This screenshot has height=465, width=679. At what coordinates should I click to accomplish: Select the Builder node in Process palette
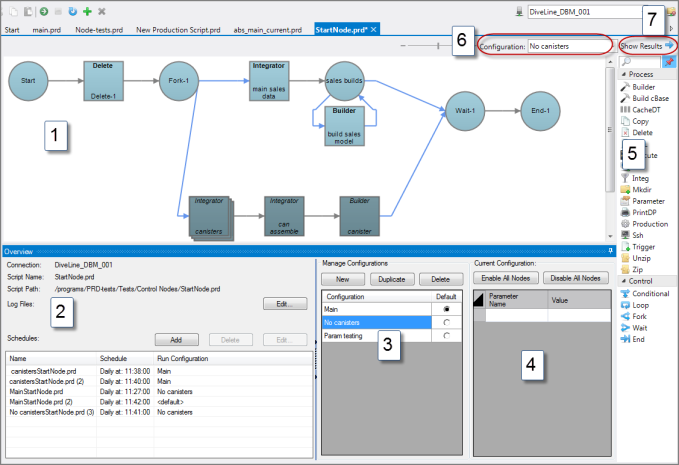coord(644,87)
